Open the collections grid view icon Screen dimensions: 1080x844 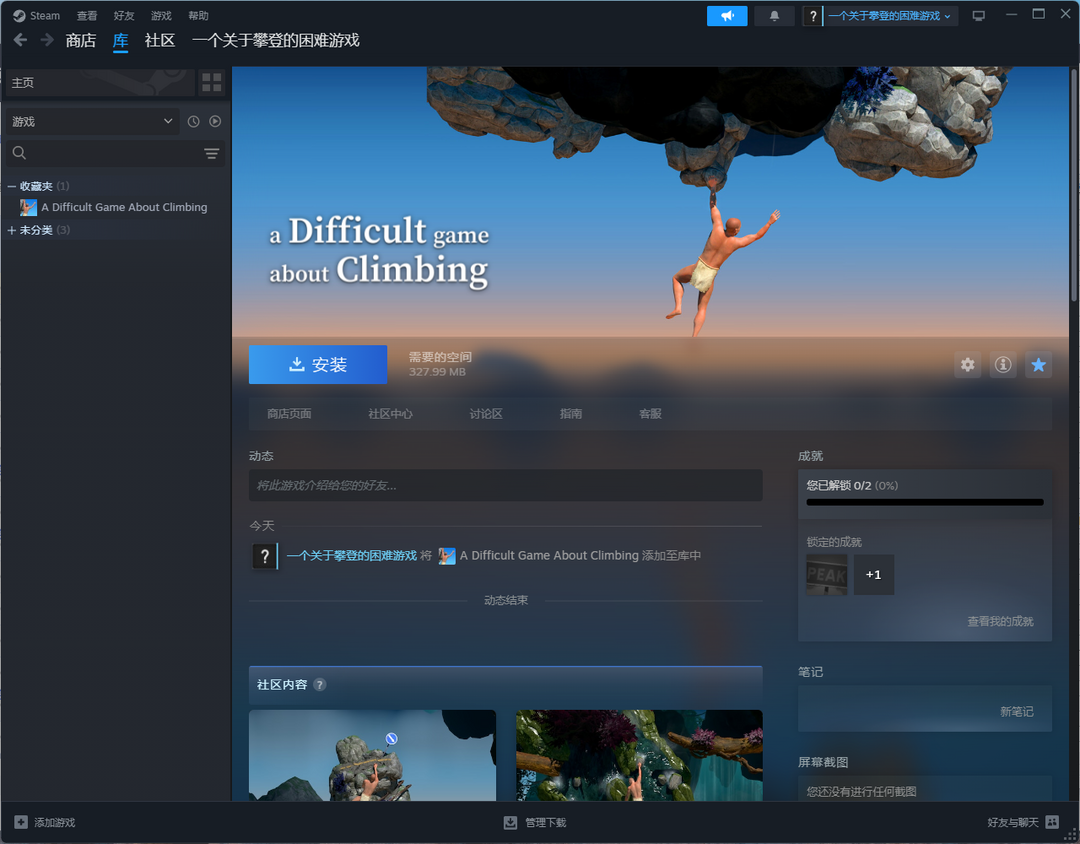coord(211,83)
